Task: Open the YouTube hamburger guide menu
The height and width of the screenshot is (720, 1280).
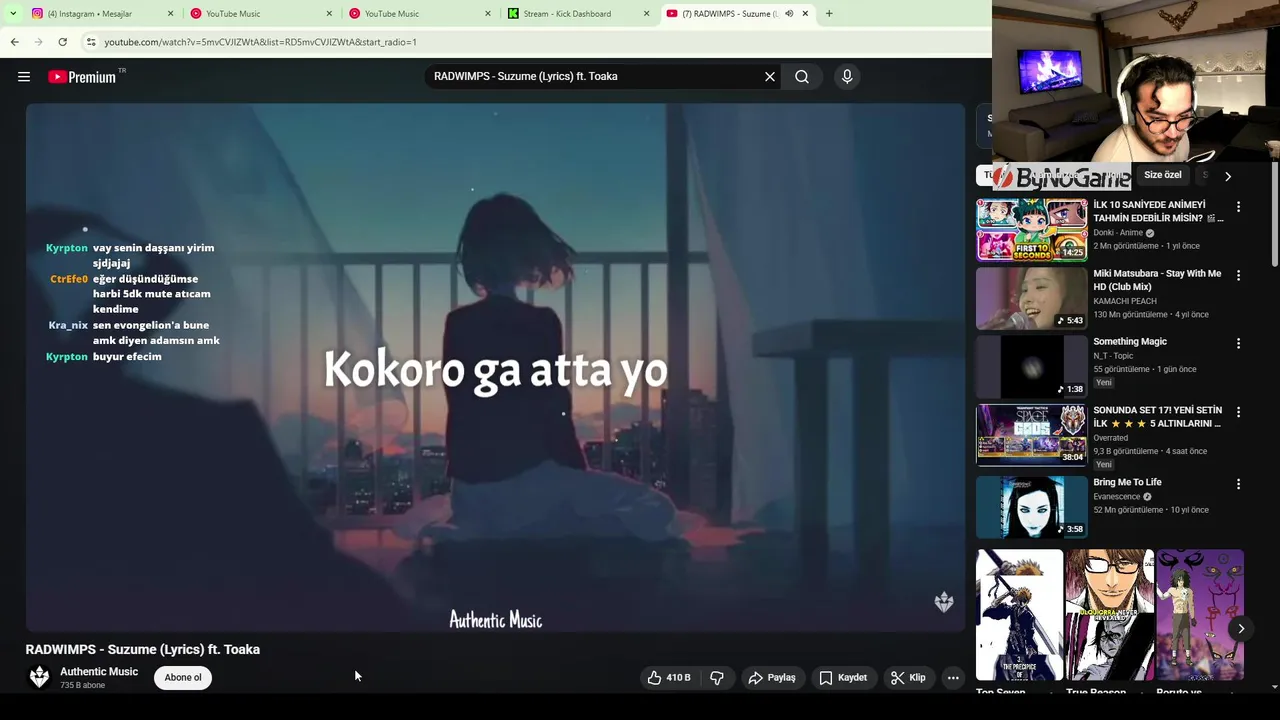Action: (24, 77)
